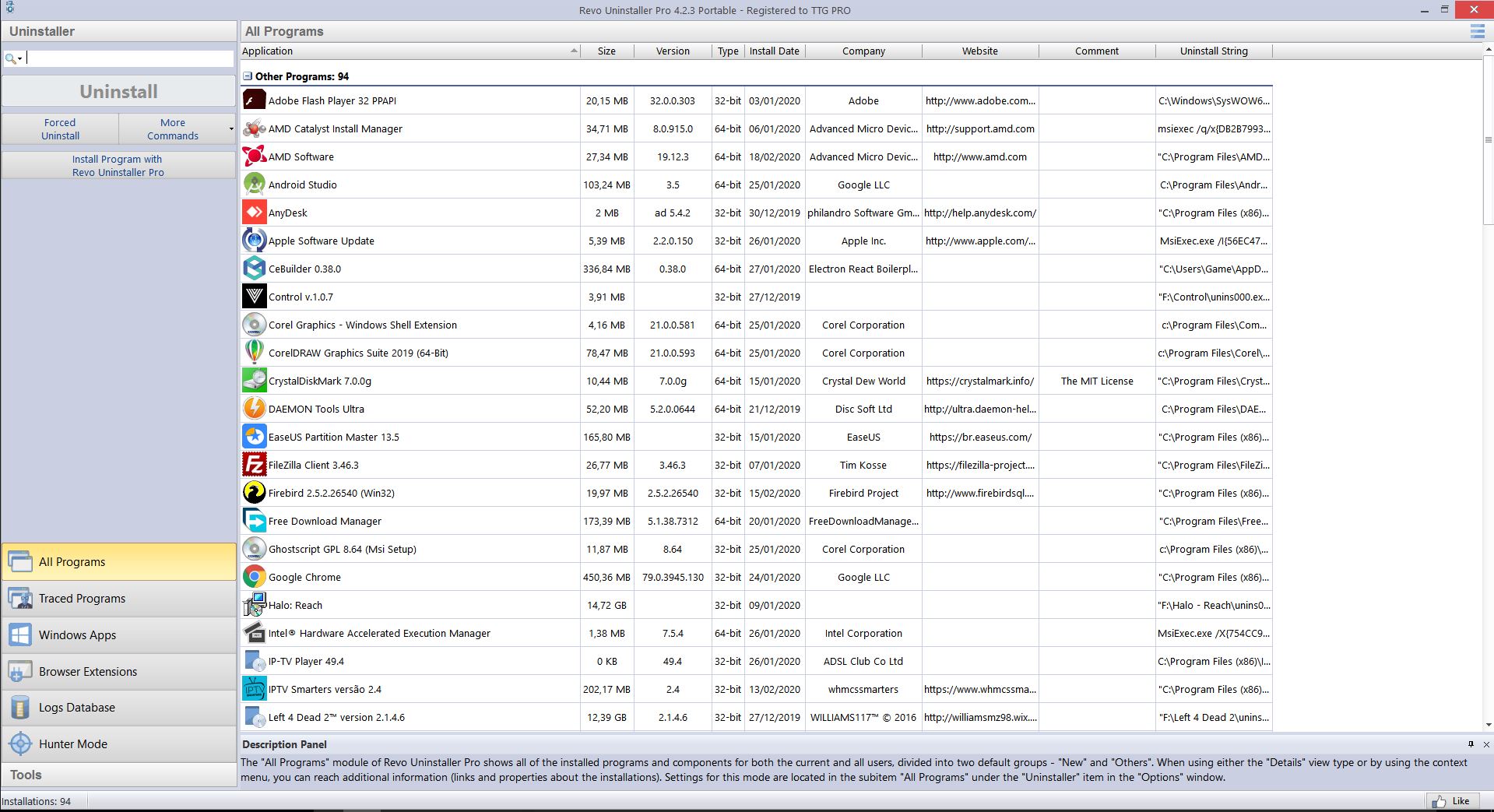
Task: Open the Logs Database
Action: [119, 707]
